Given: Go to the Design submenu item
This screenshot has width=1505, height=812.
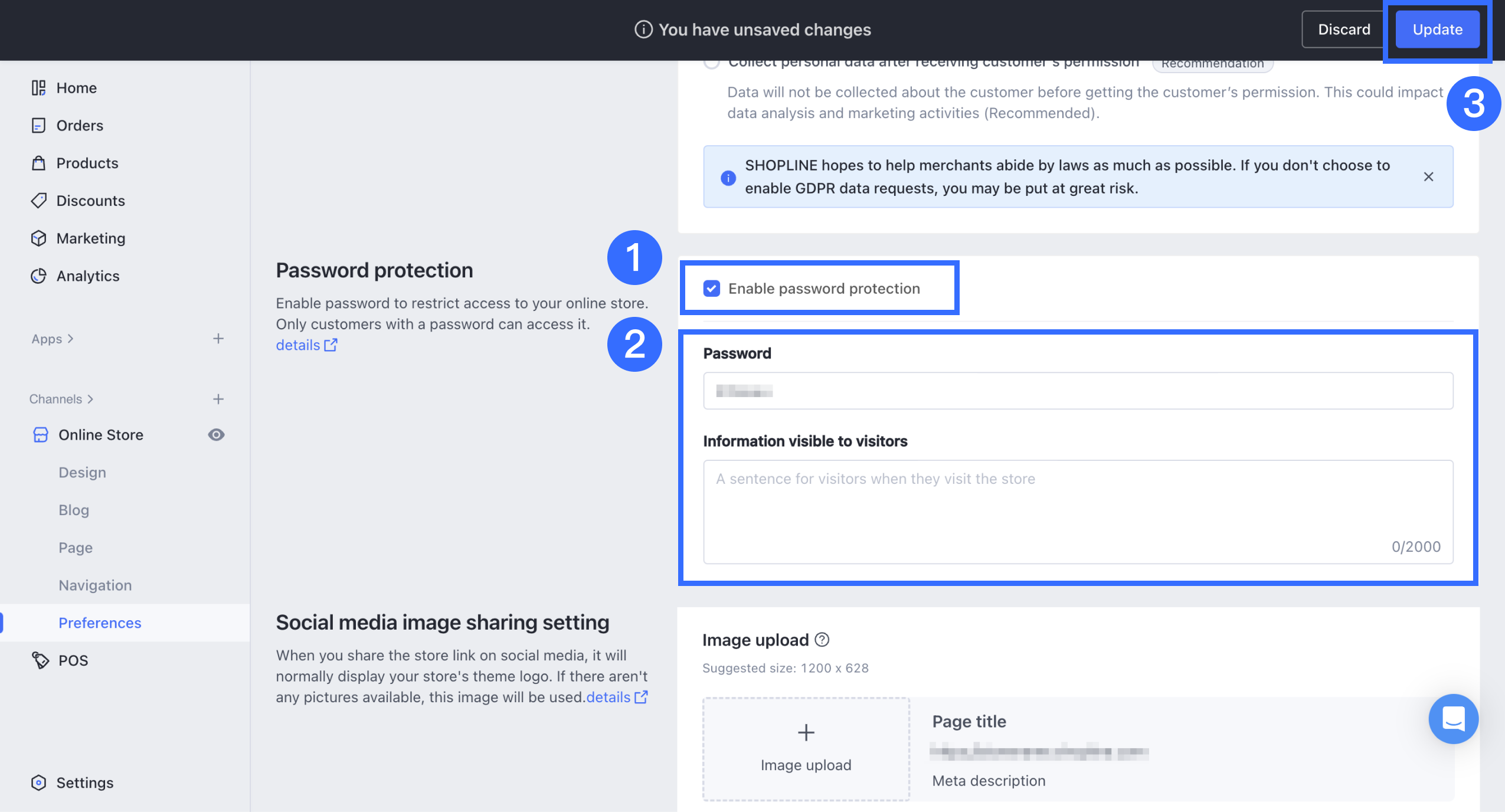Looking at the screenshot, I should click(82, 473).
